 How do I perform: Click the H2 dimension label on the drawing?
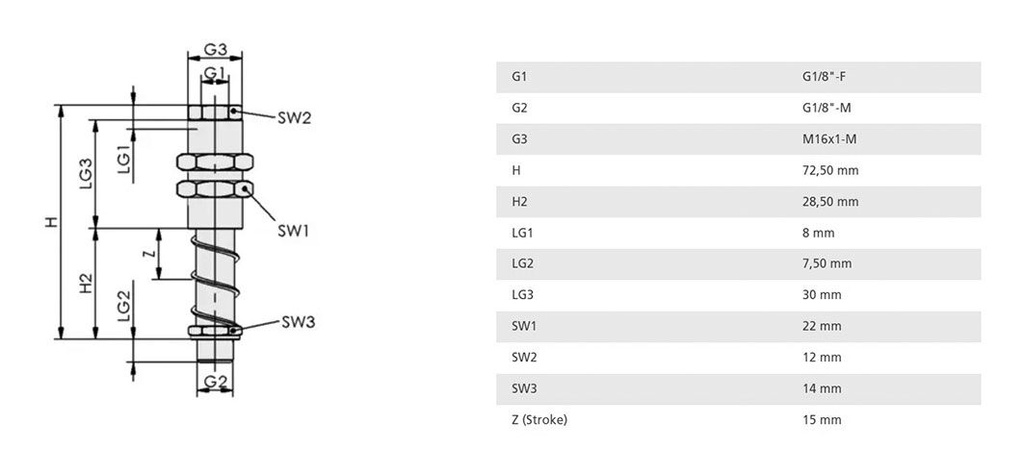pyautogui.click(x=86, y=284)
